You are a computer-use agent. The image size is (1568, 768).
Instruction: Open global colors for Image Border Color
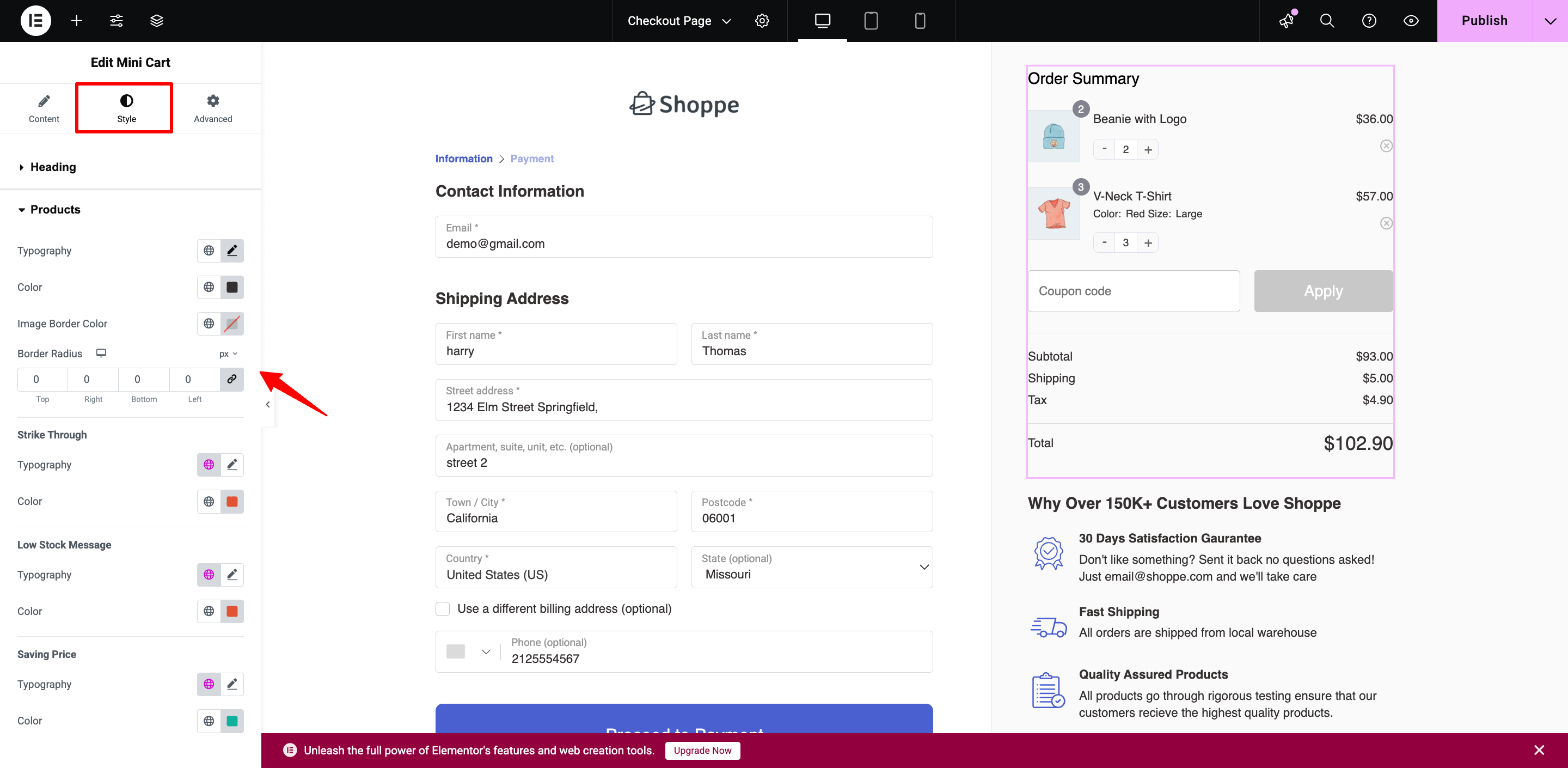(x=209, y=324)
